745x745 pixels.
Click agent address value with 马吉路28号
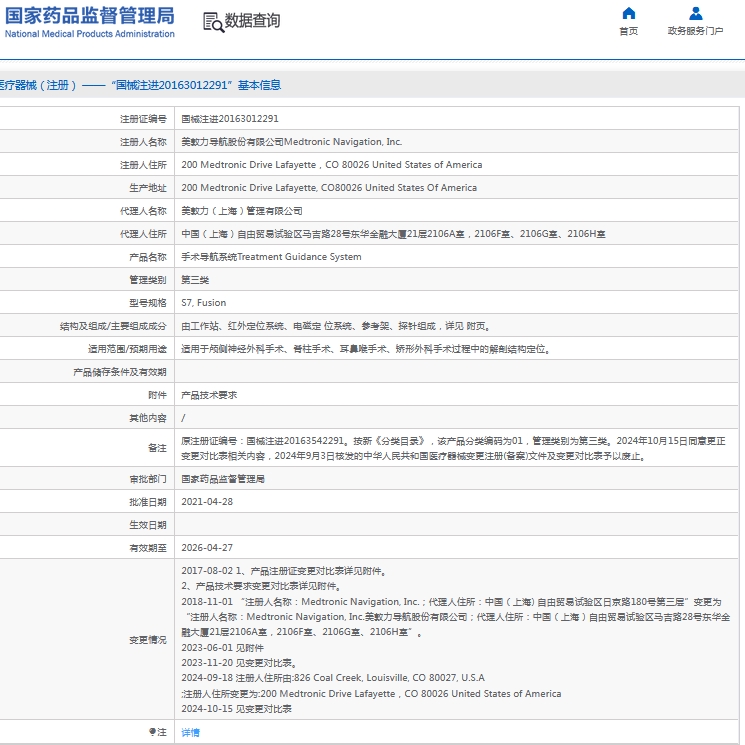(393, 234)
